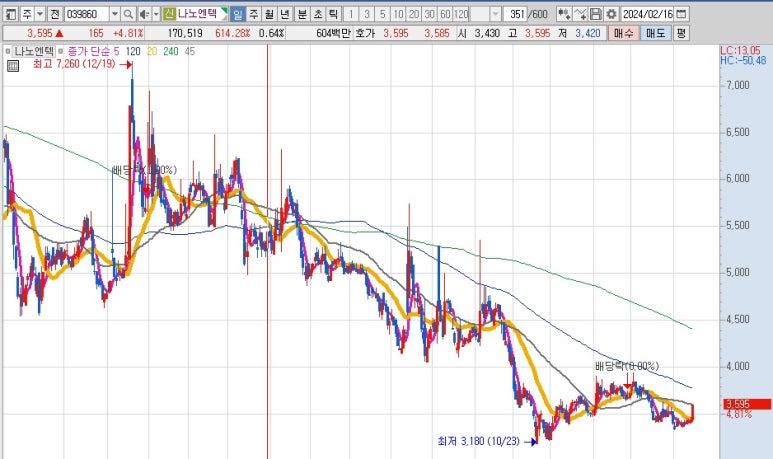Click the 전 button before stock code

point(55,14)
